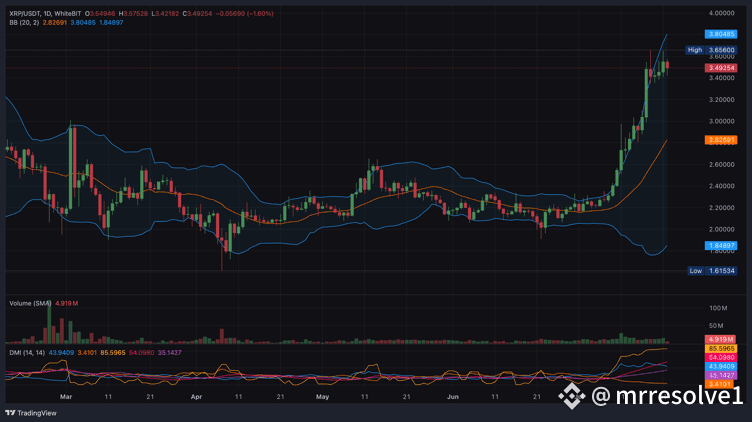The image size is (752, 422).
Task: Click the 3.4101 DMI axis tag
Action: click(x=721, y=384)
